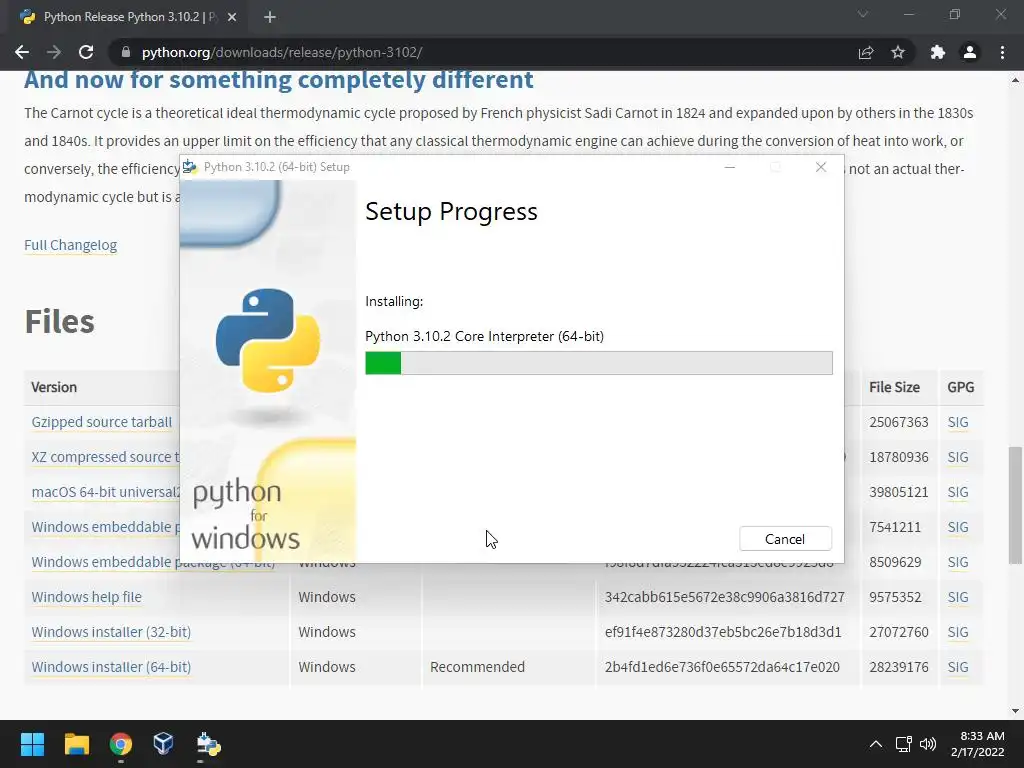
Task: Open the Chrome extensions puzzle icon
Action: tap(938, 52)
